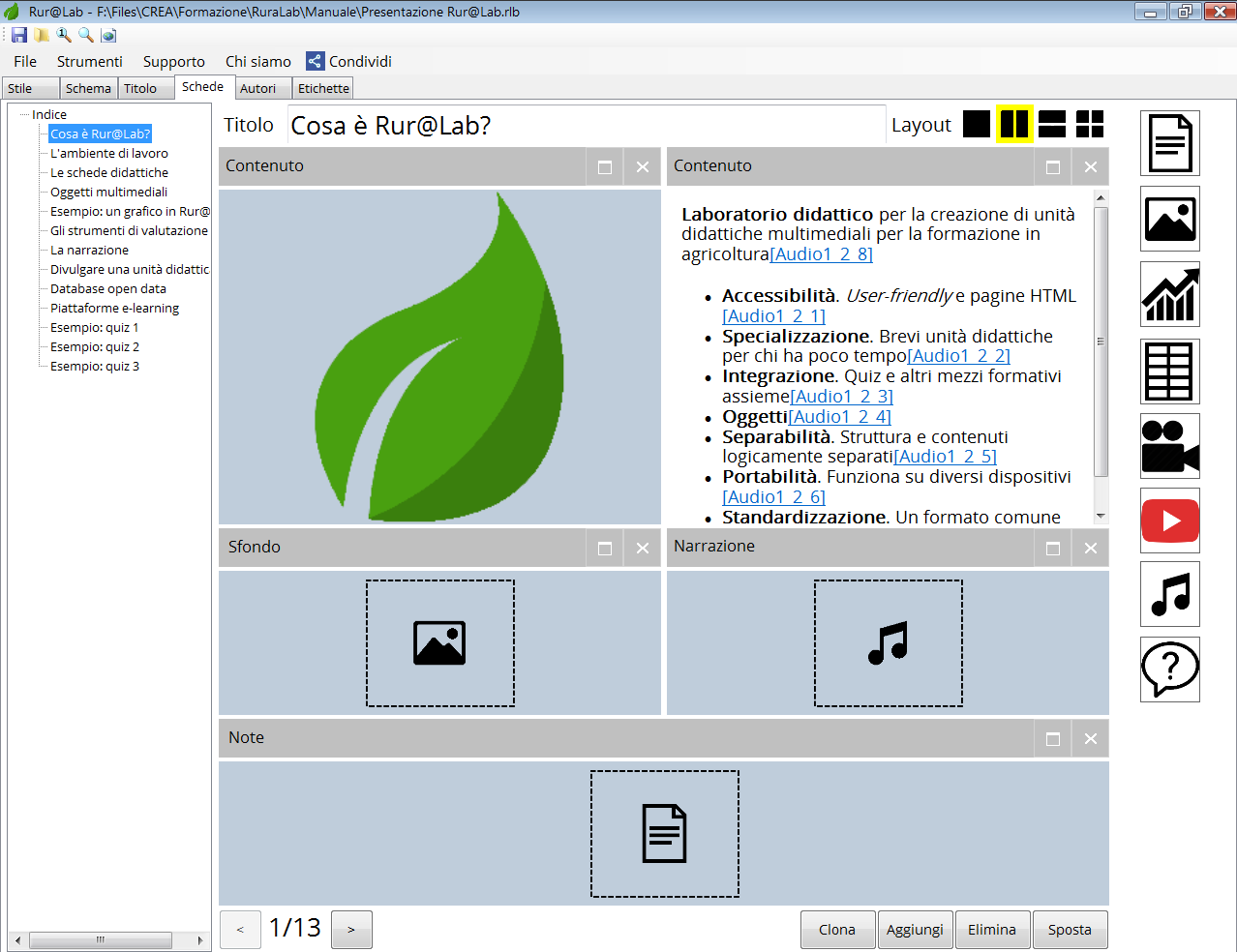Click the globe page export toolbar icon
Viewport: 1237px width, 952px height.
(108, 35)
